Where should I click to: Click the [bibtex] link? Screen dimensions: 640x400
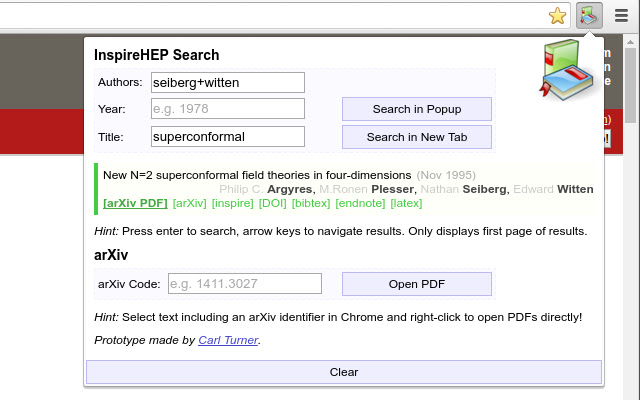click(311, 203)
